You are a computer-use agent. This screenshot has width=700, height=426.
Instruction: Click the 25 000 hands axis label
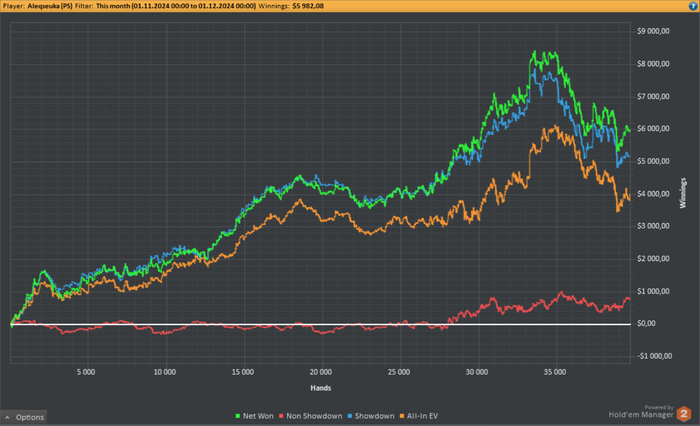(399, 372)
